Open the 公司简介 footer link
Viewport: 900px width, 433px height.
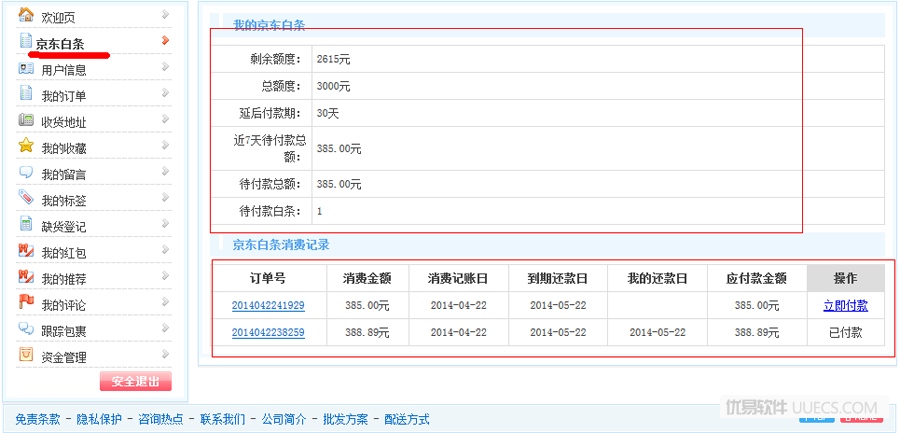point(284,419)
